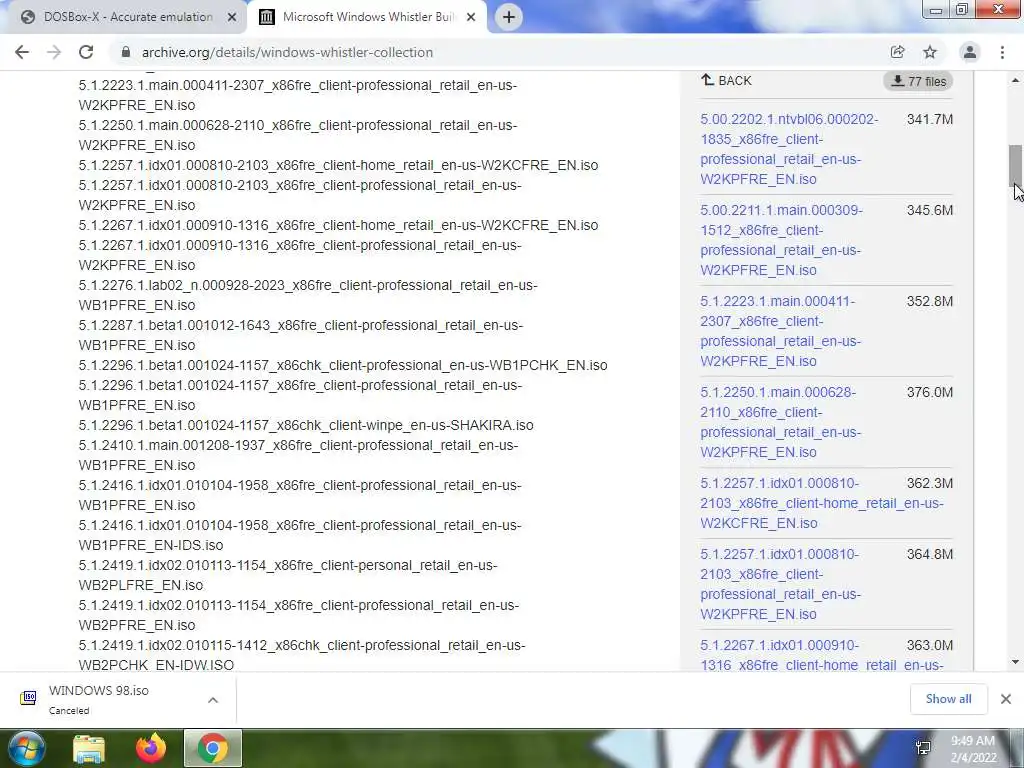
Task: Open 5.00.2211.1.main.000309 ISO download link
Action: tap(781, 240)
